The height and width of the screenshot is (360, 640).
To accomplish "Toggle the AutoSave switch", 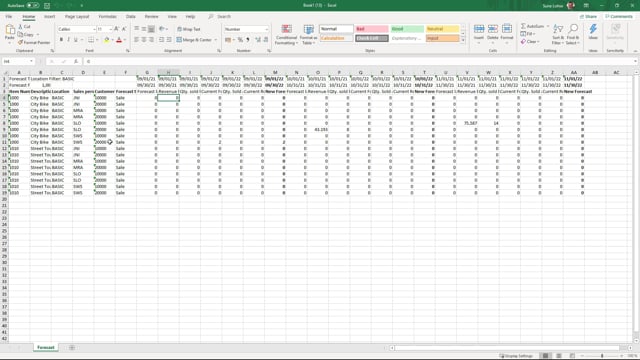I will (33, 6).
